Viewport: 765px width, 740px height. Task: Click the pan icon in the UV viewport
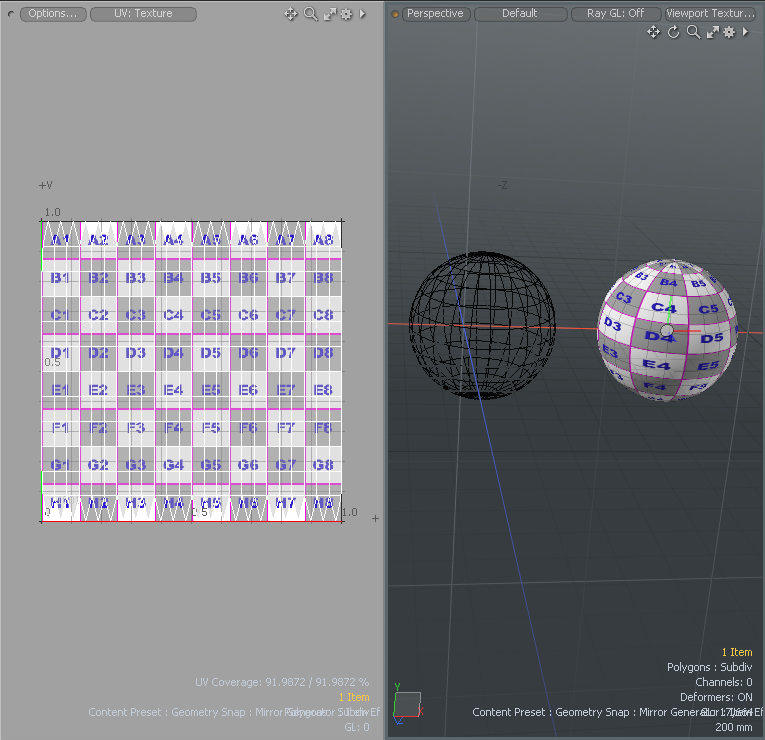(291, 14)
